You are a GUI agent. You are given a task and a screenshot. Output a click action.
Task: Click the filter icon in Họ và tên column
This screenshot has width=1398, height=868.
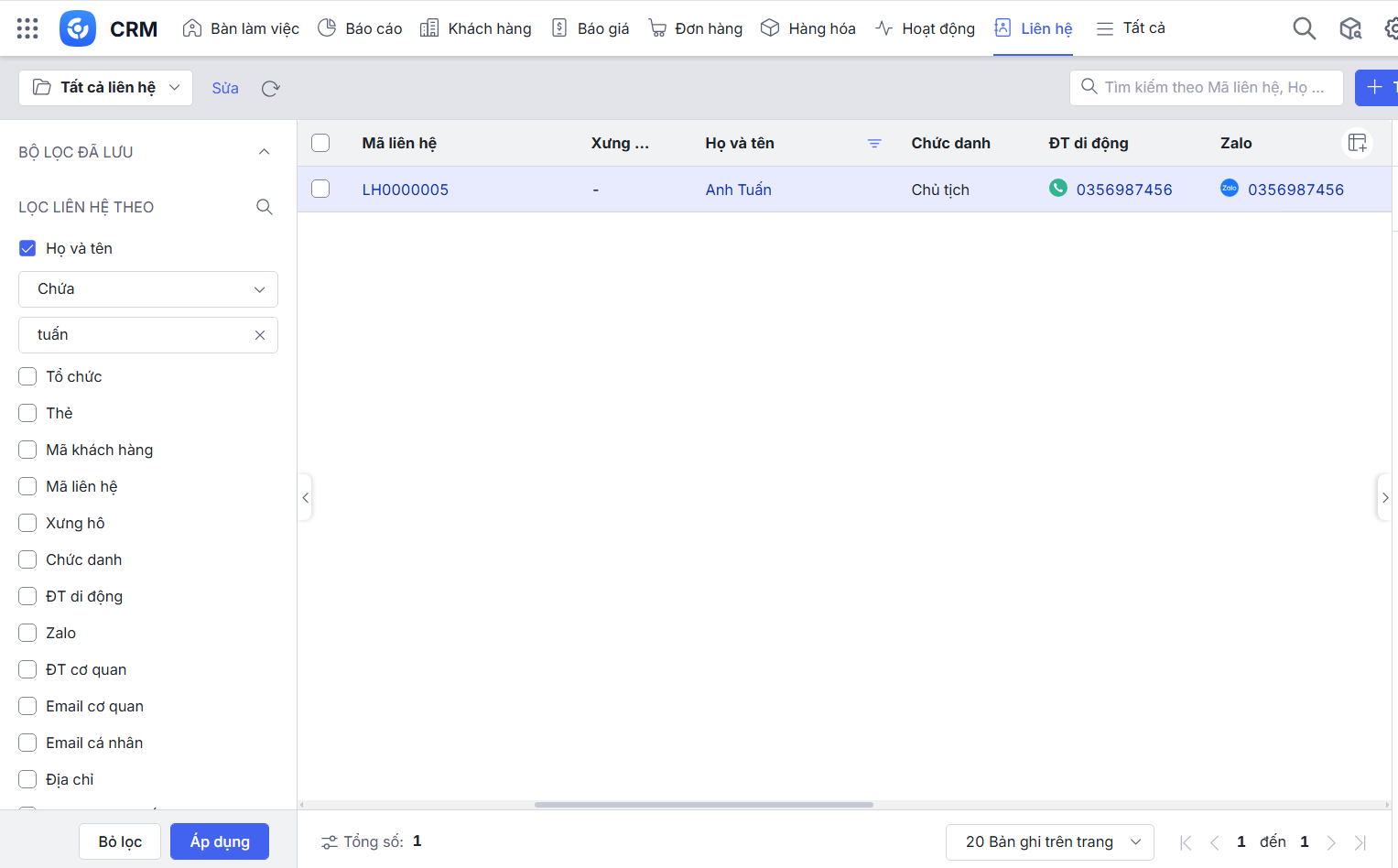(x=874, y=144)
